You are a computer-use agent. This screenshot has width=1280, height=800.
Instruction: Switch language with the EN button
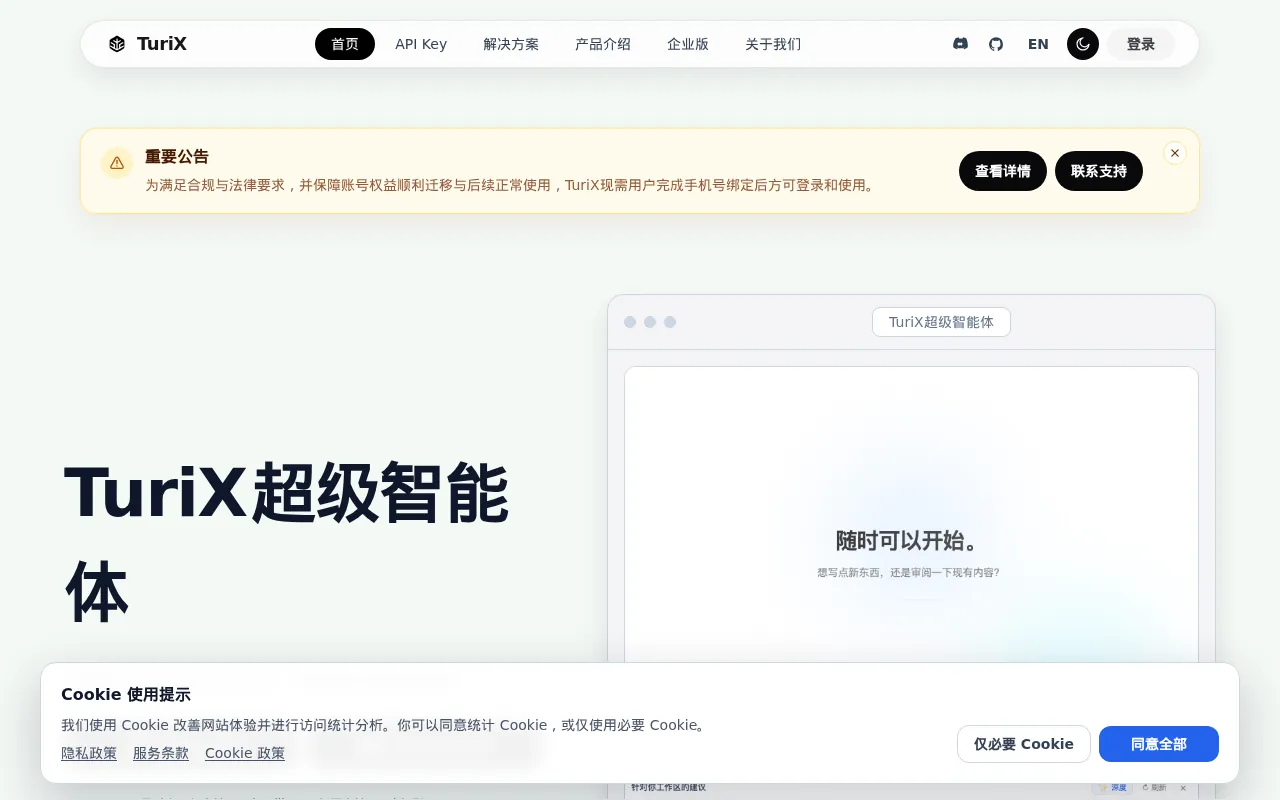click(1038, 44)
